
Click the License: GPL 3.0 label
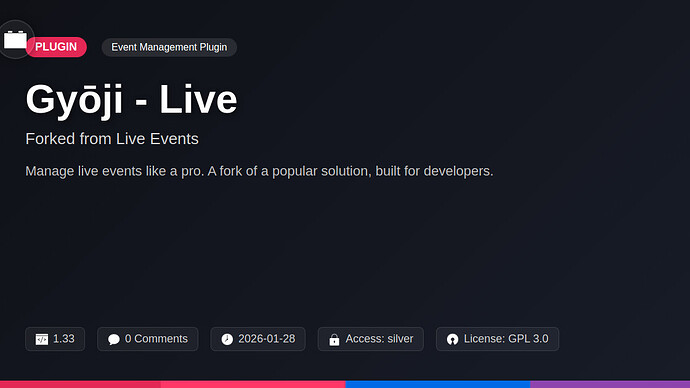click(x=506, y=339)
